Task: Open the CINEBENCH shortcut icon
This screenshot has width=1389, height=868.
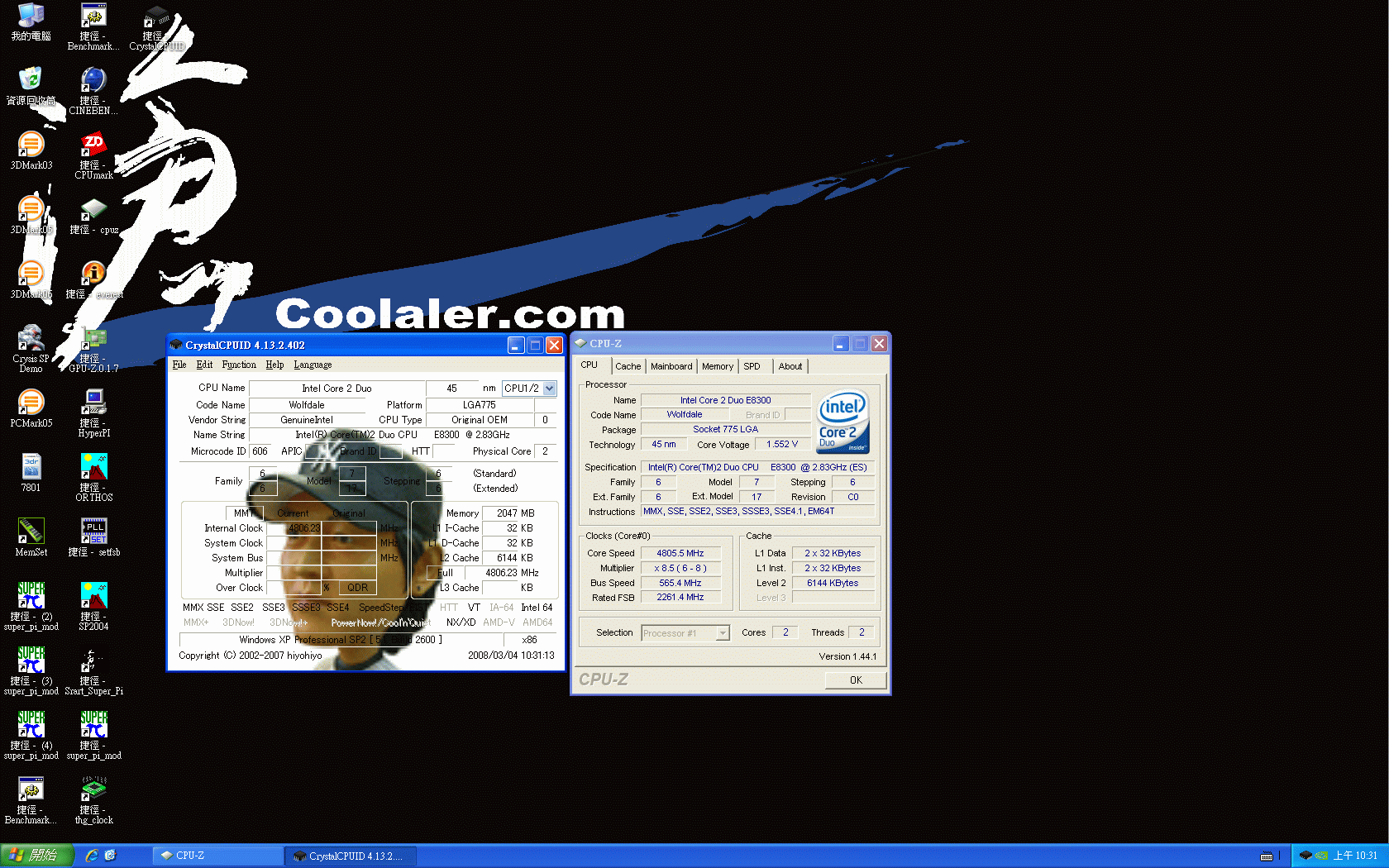Action: click(93, 91)
